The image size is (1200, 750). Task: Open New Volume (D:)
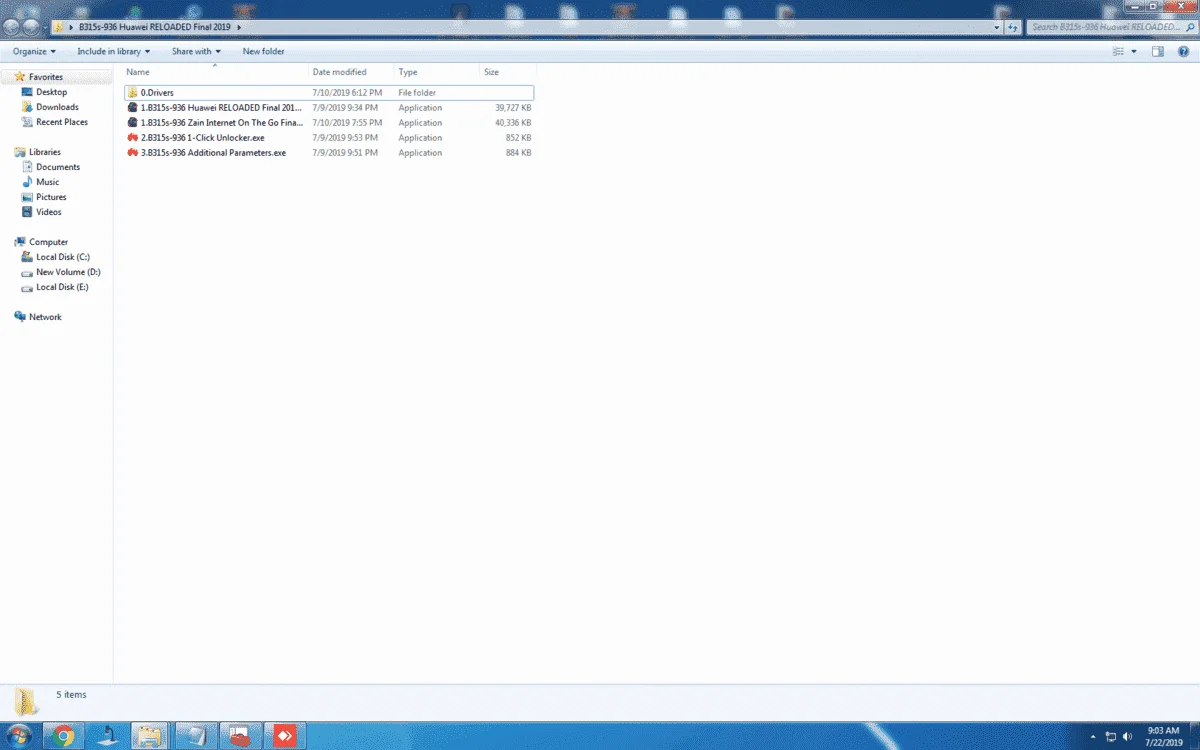(68, 272)
